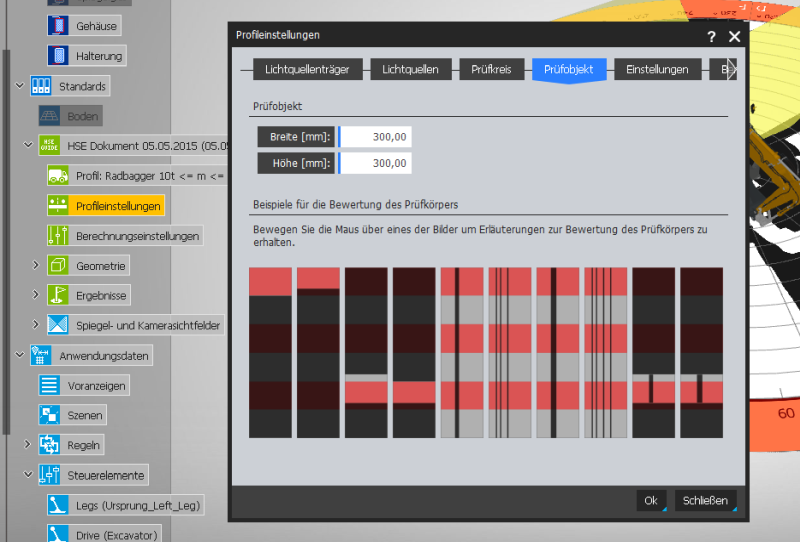Expand the Ergebnisse tree node
The width and height of the screenshot is (800, 542).
36,296
